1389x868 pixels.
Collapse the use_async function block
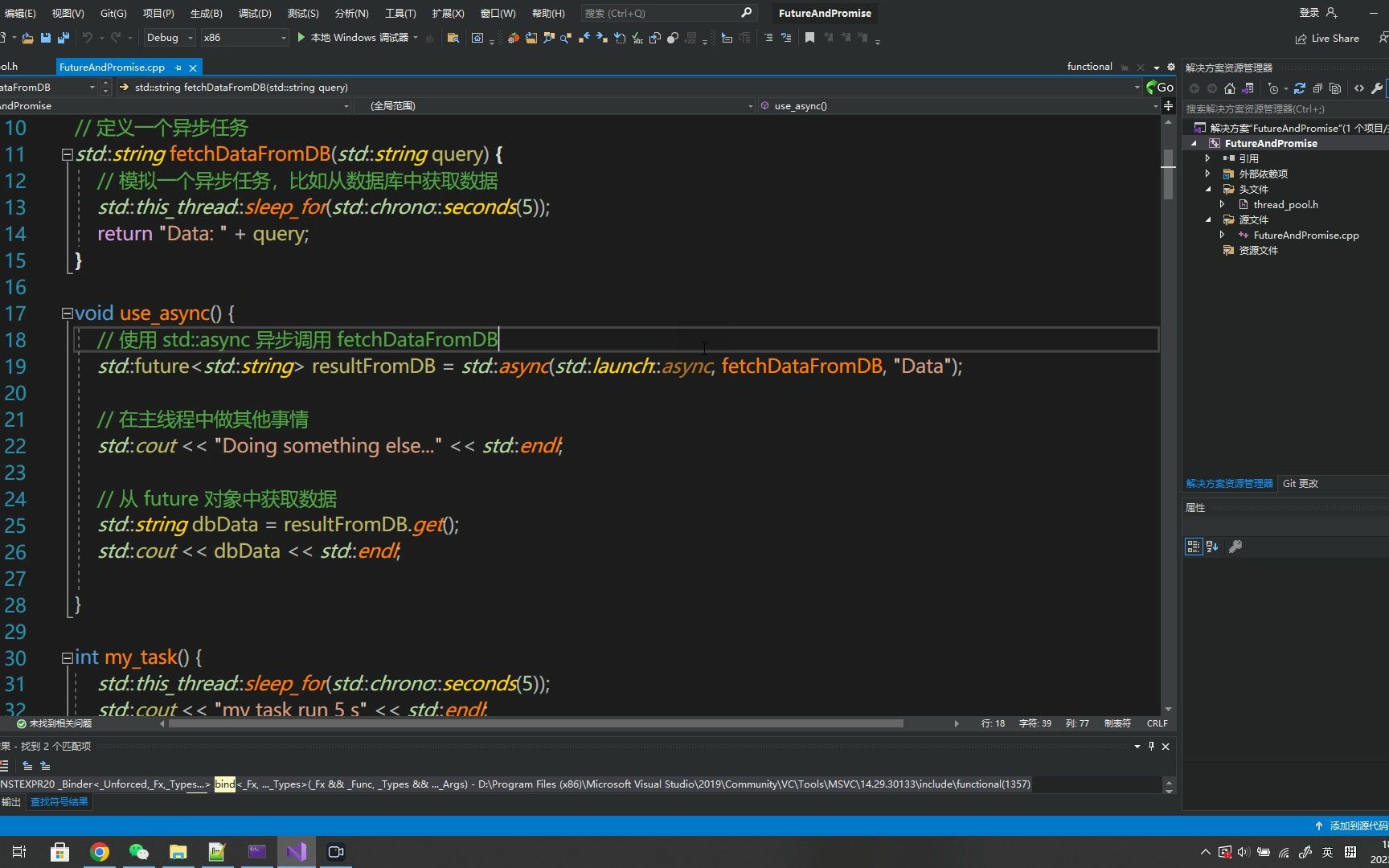[x=68, y=313]
